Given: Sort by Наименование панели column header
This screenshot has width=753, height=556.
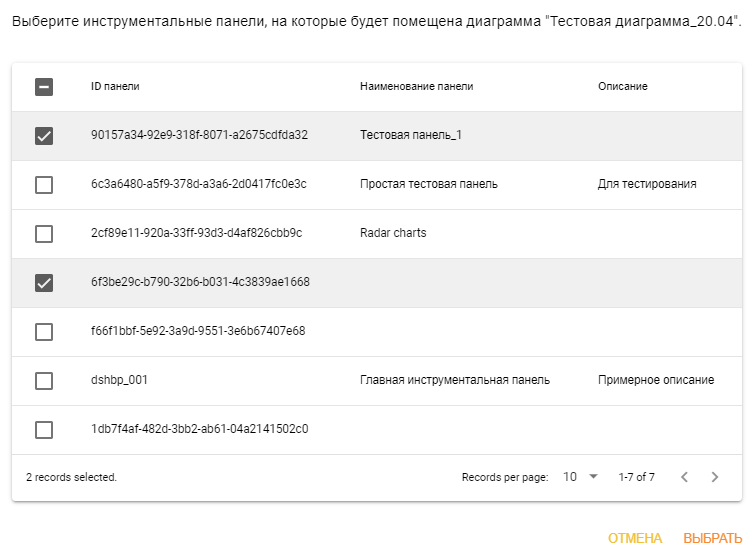Looking at the screenshot, I should (416, 86).
